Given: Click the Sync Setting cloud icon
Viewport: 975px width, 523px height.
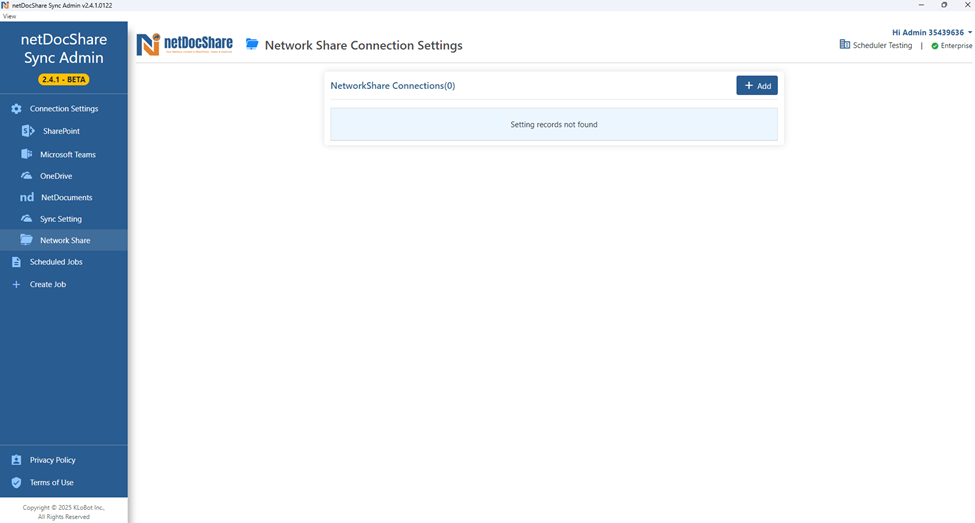Looking at the screenshot, I should point(27,219).
